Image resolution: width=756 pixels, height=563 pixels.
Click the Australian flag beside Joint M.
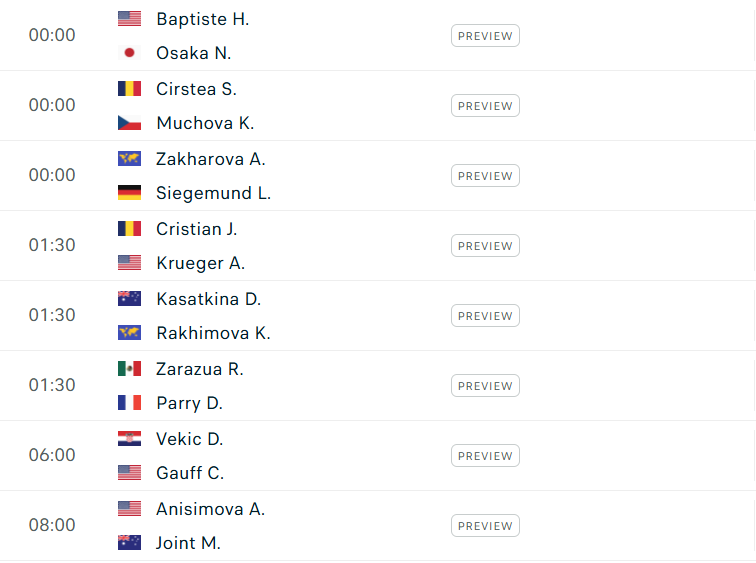pos(129,543)
